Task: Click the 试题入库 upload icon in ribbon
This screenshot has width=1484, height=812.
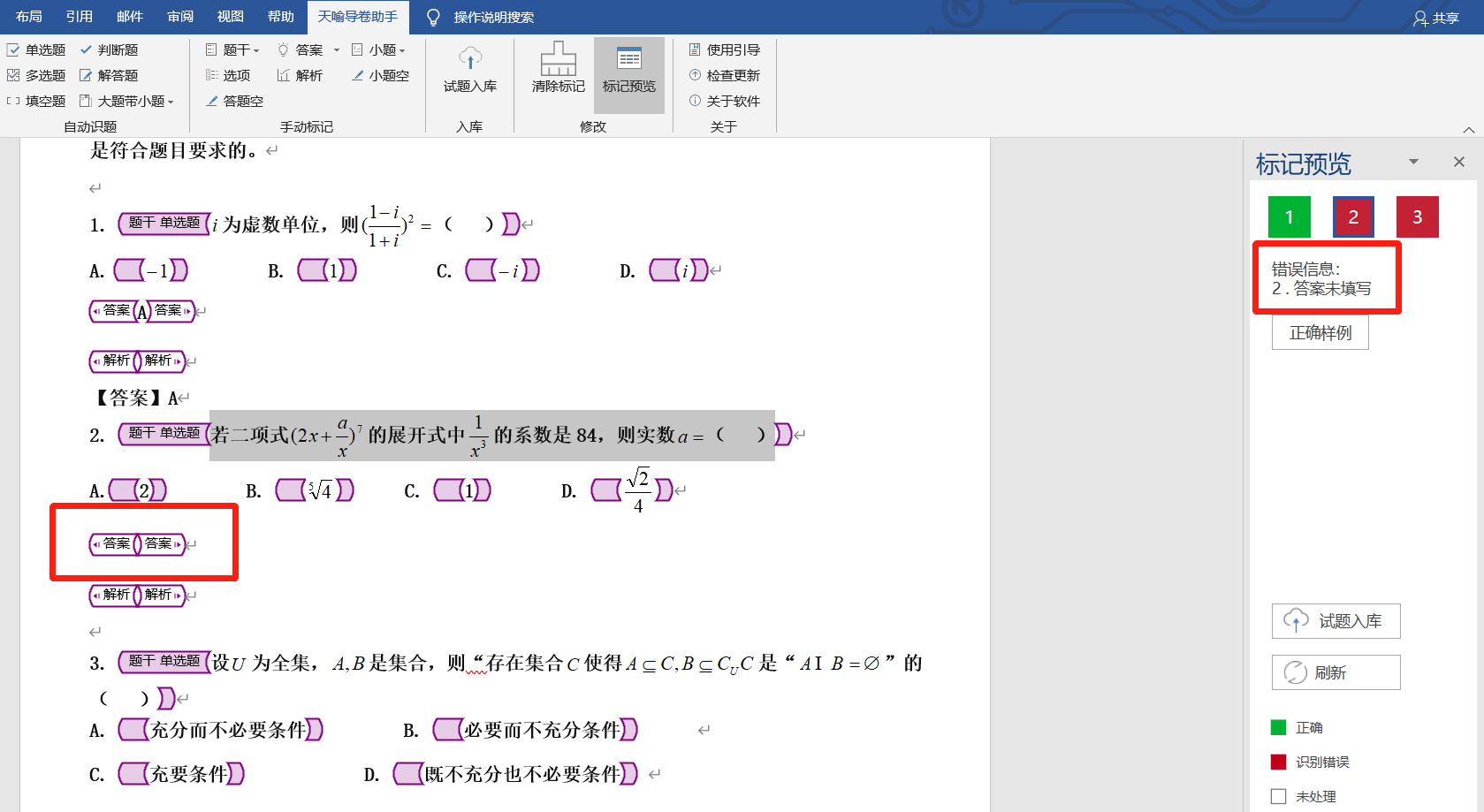Action: [469, 60]
